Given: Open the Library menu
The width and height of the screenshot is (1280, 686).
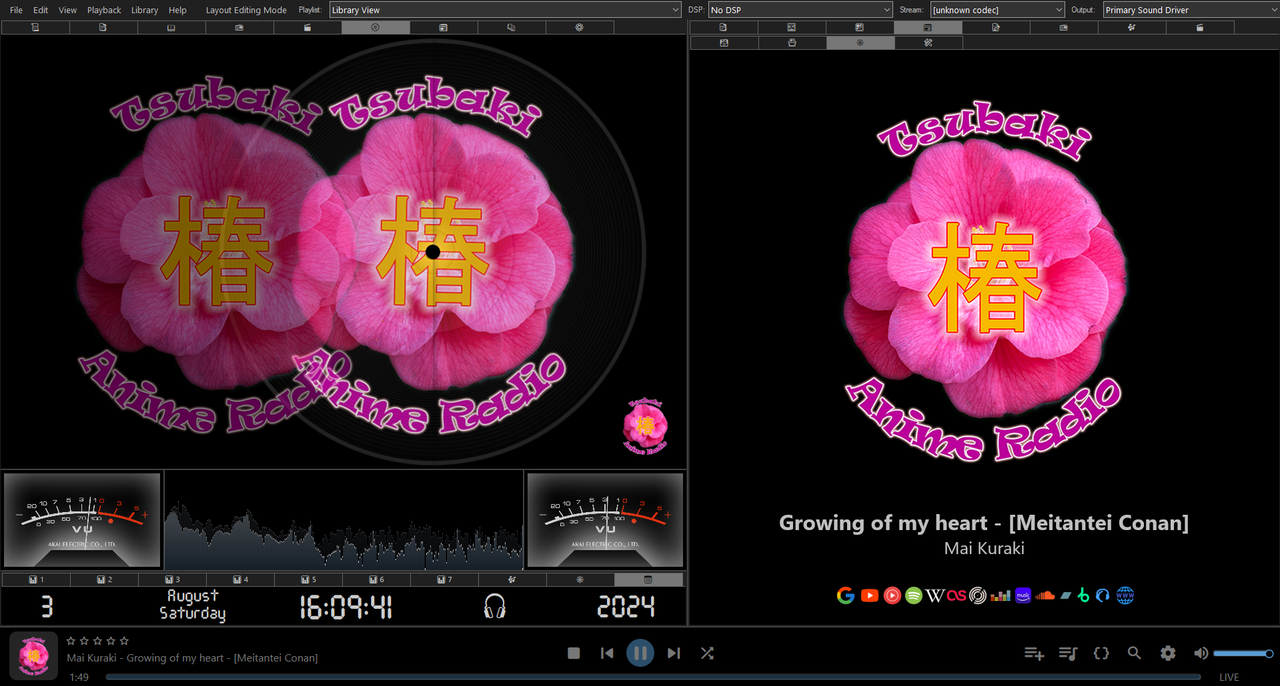Looking at the screenshot, I should click(145, 10).
